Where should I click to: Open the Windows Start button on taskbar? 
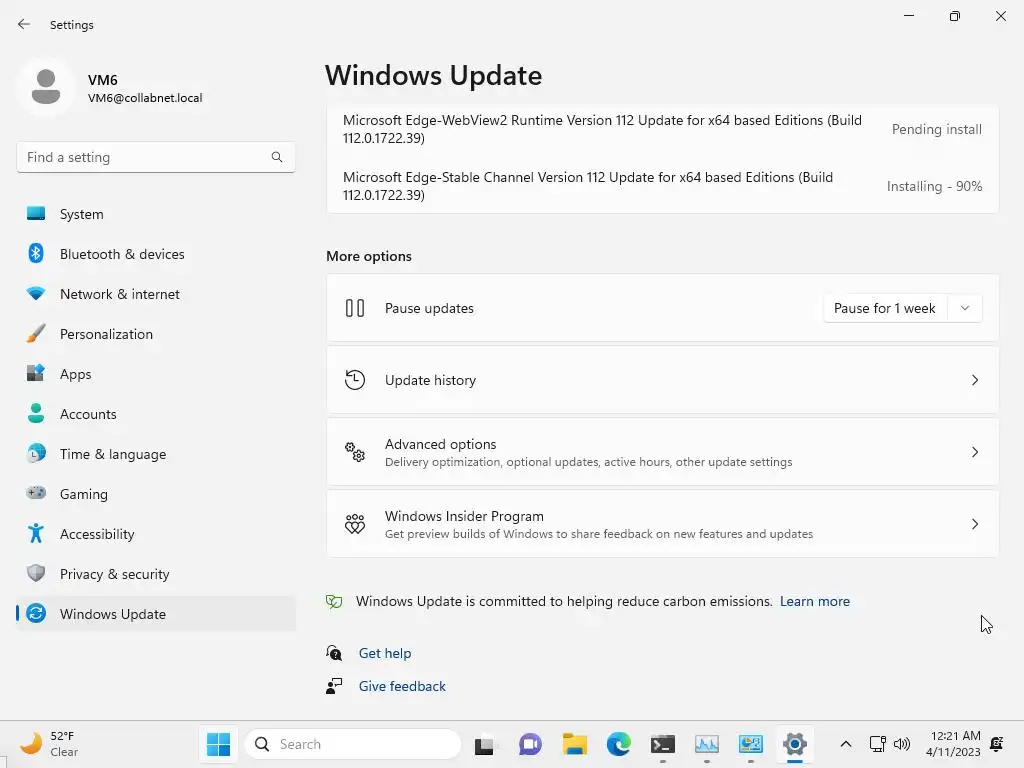(x=218, y=744)
